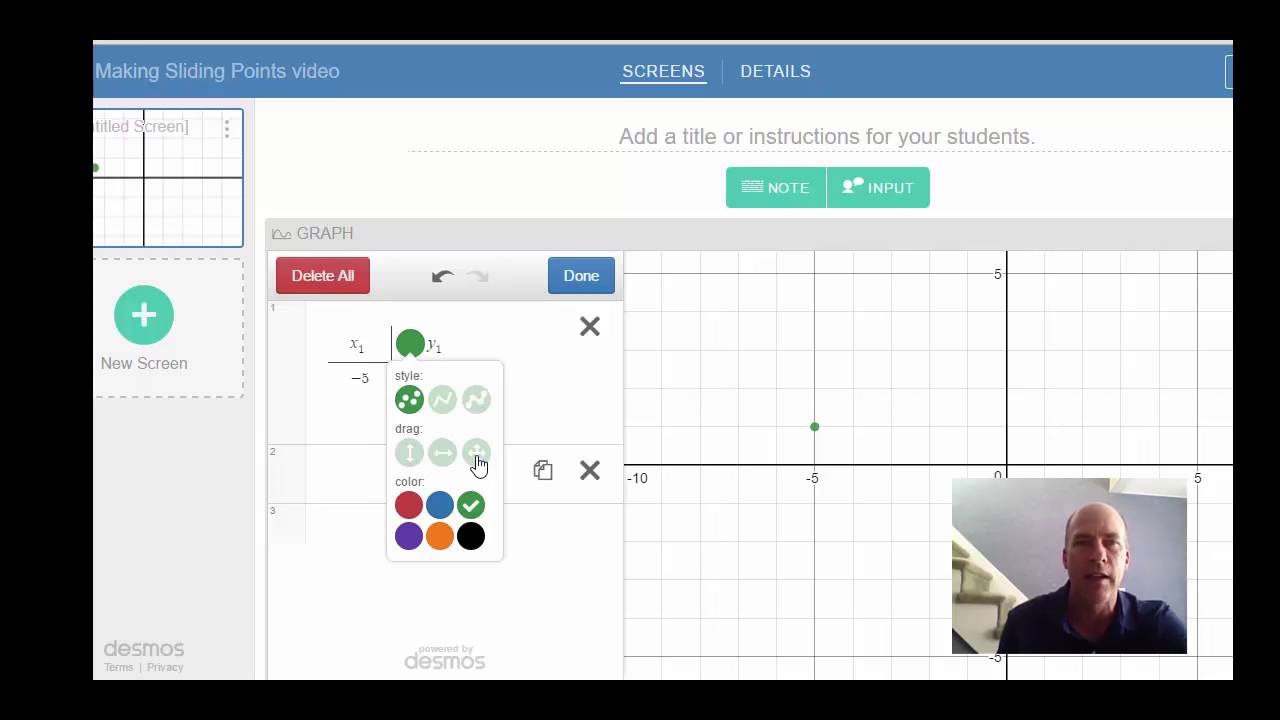Add a NOTE component

[x=776, y=188]
